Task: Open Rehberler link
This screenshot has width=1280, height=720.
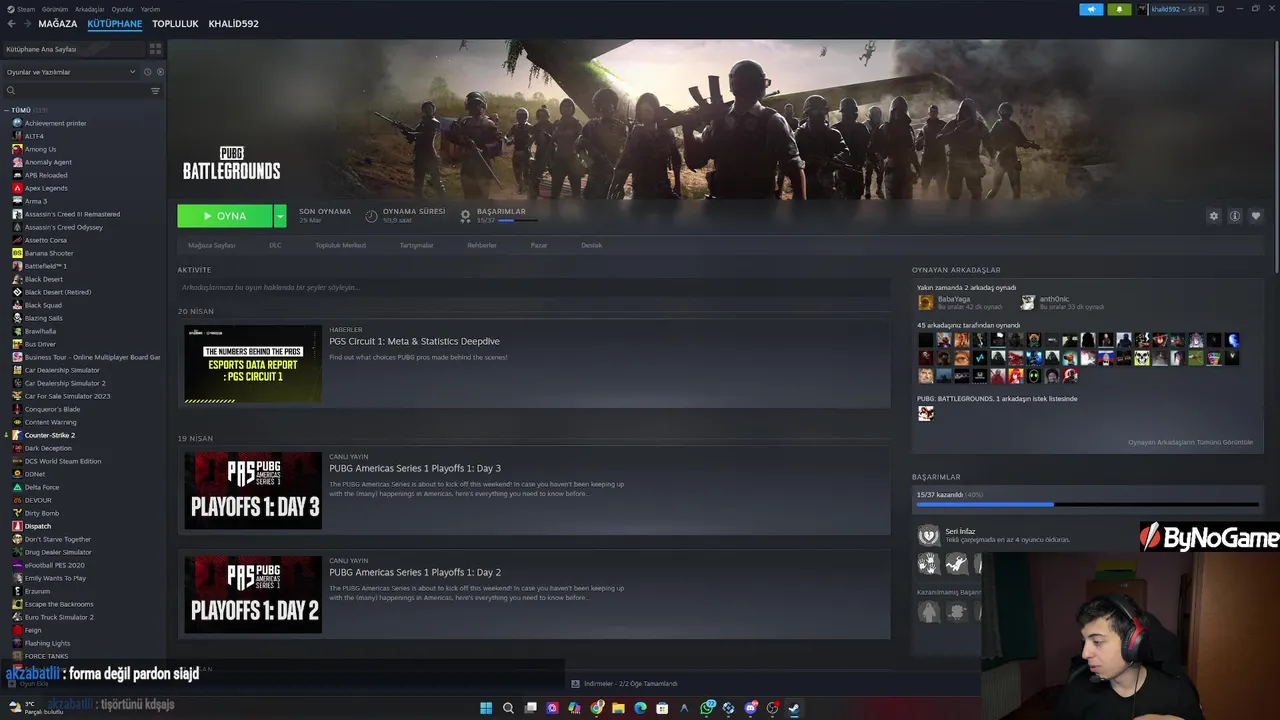Action: tap(482, 245)
